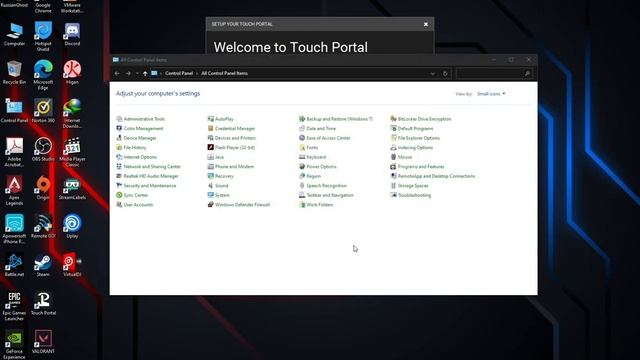Open Network and Sharing Center

coord(149,167)
